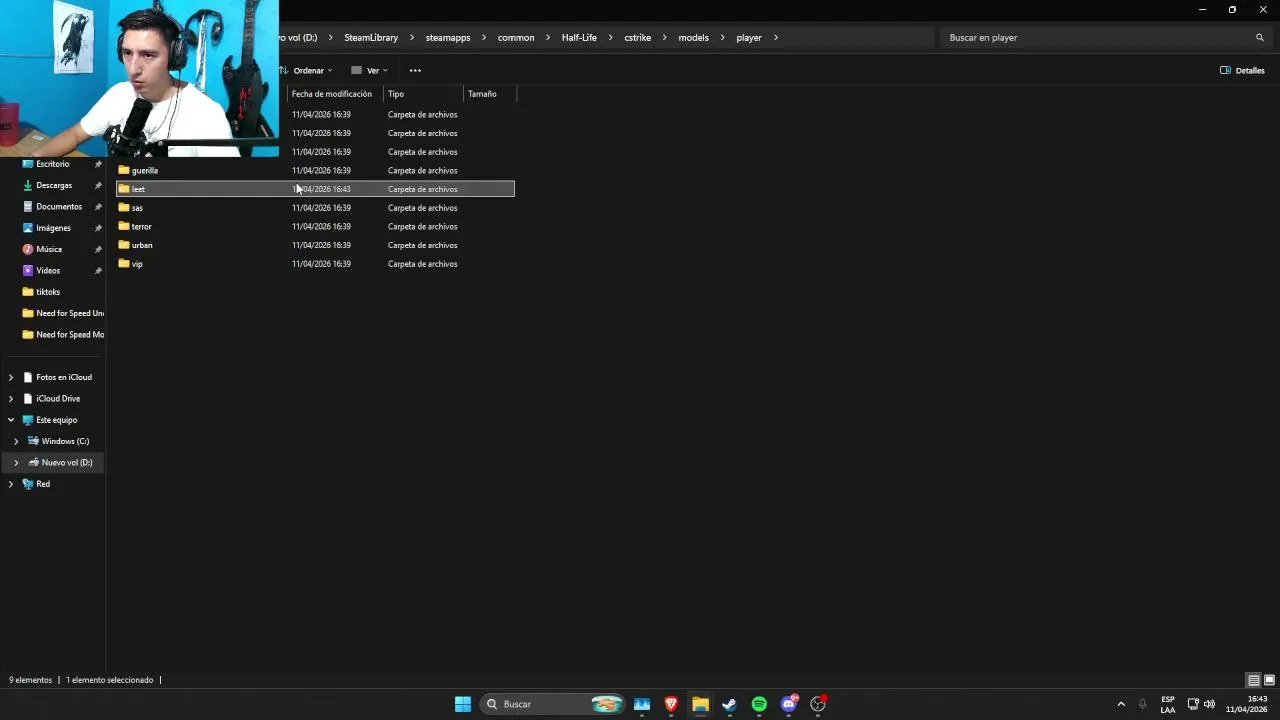Open ESP LAA keyboard language switcher

coord(1168,704)
